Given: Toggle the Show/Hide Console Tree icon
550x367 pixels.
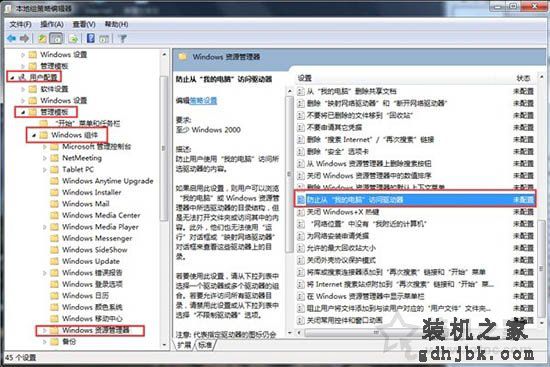Looking at the screenshot, I should (x=56, y=38).
